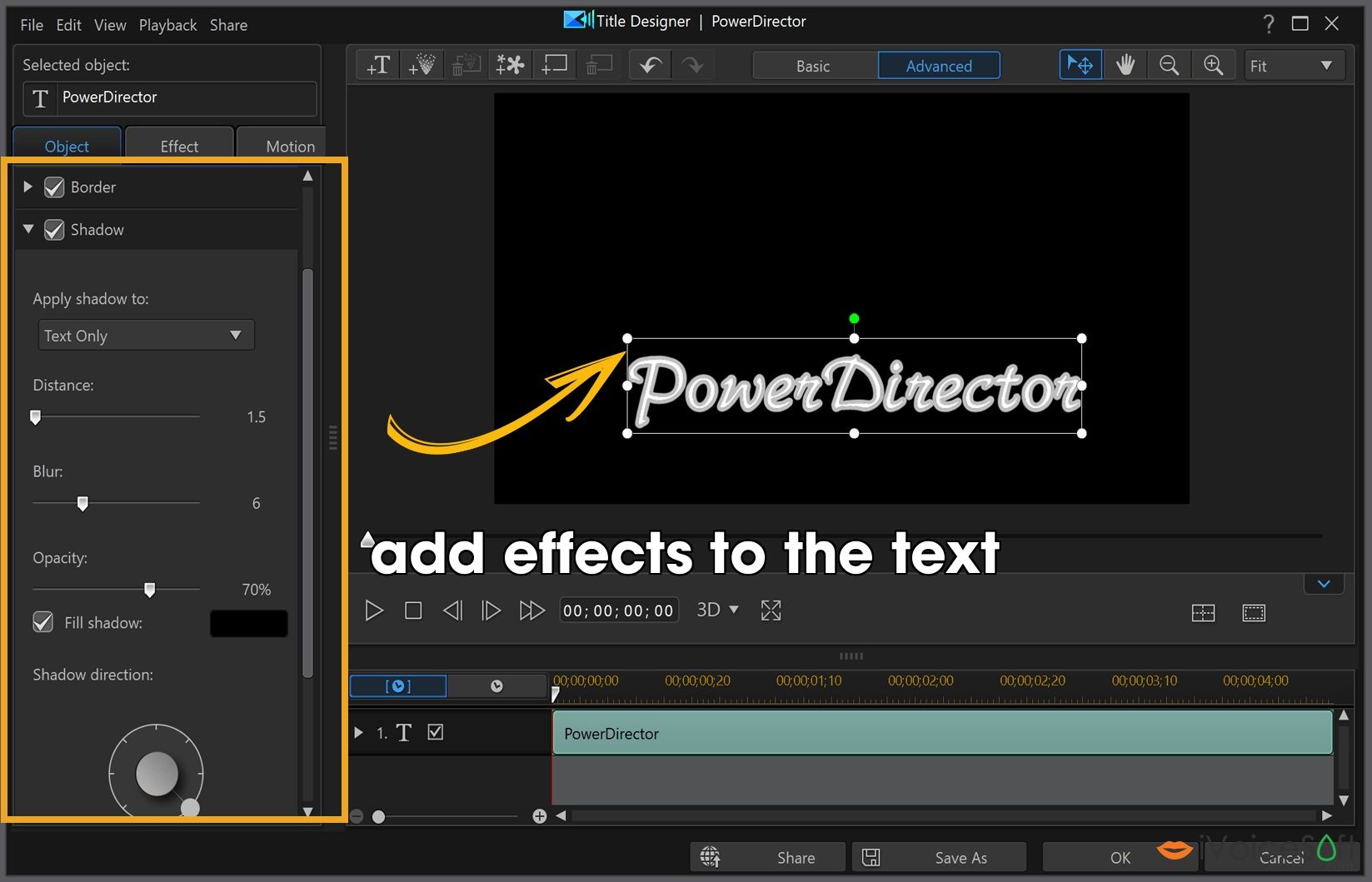Image resolution: width=1372 pixels, height=882 pixels.
Task: Uncheck the Border checkbox
Action: [x=54, y=187]
